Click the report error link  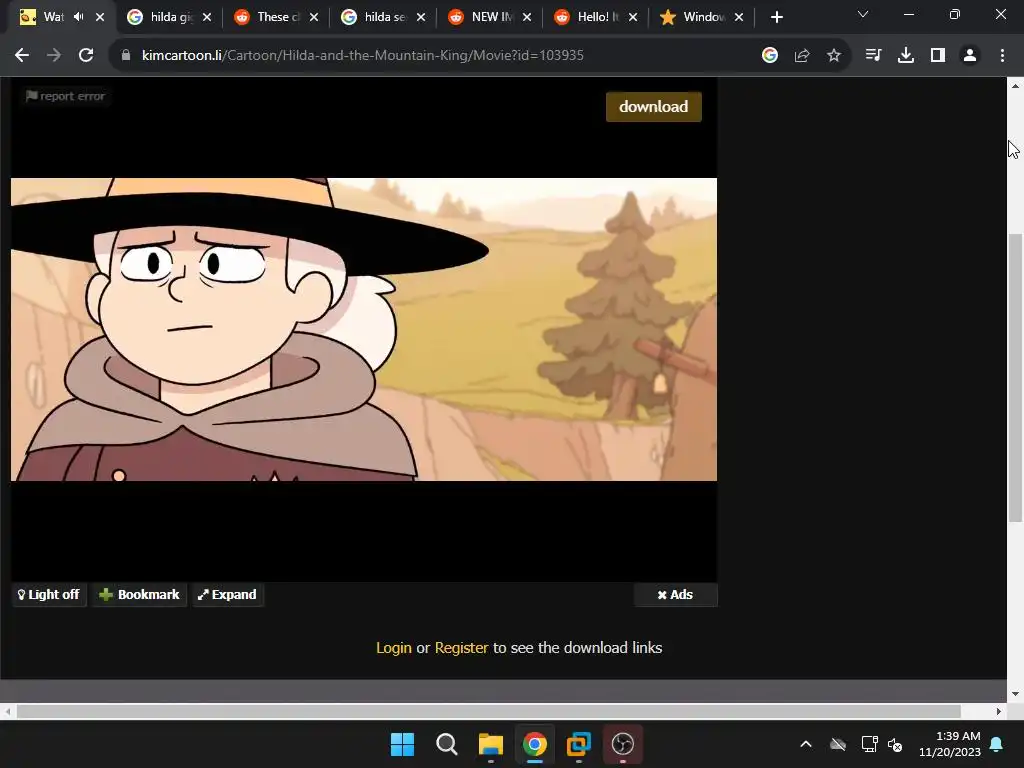65,97
